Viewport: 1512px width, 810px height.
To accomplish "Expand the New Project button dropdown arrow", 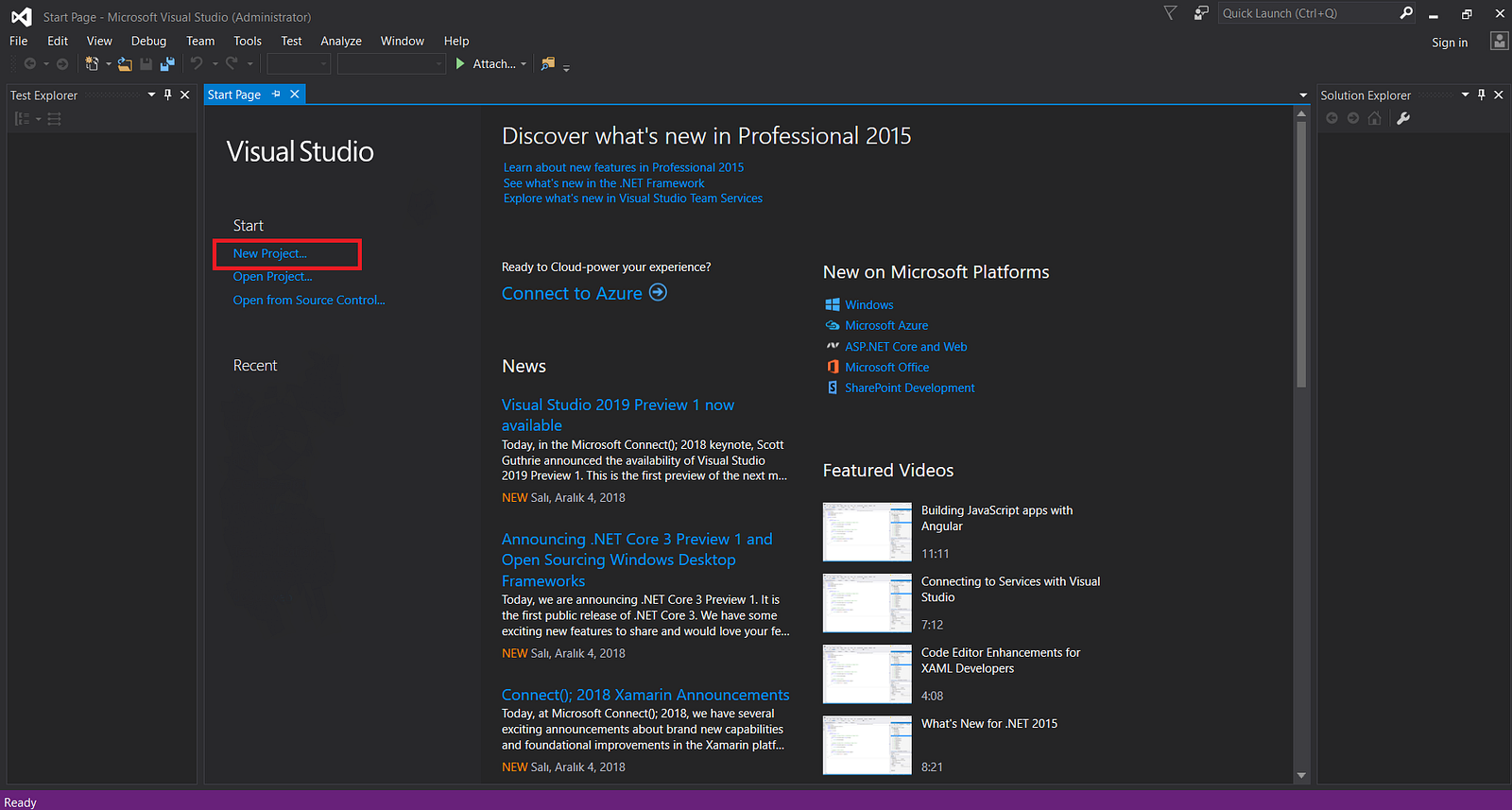I will (x=109, y=64).
